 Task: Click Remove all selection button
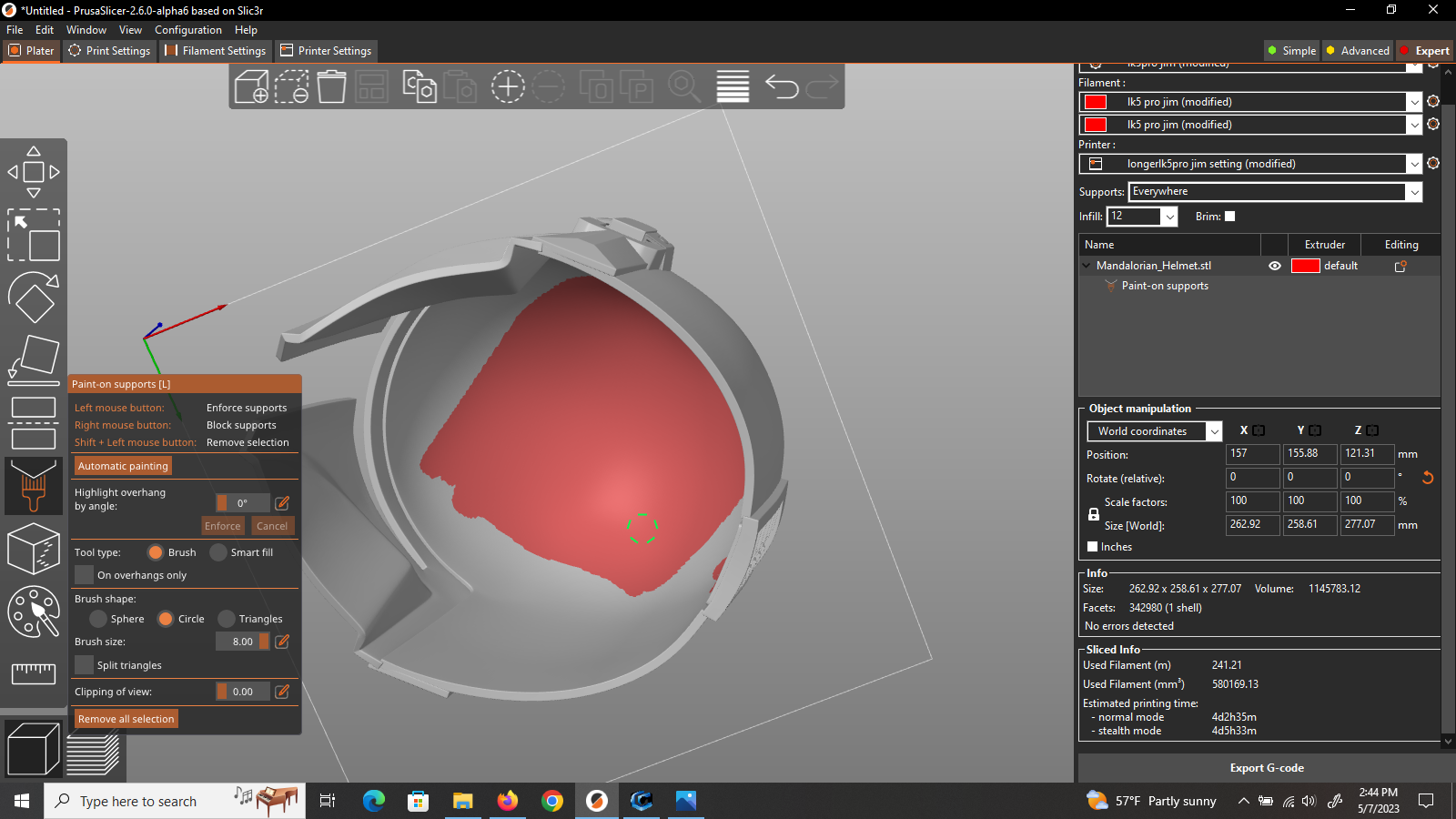tap(126, 719)
